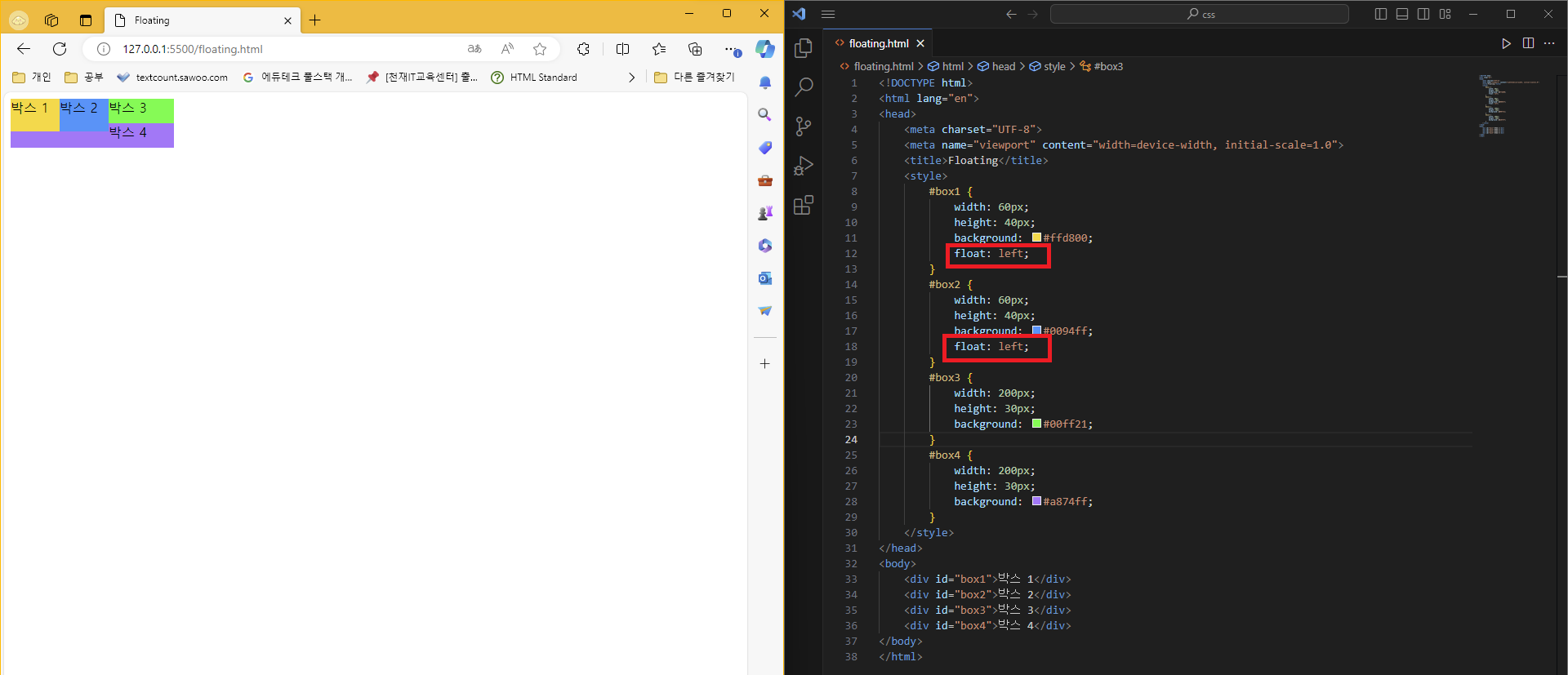Expand overflow bookmarks chevron
This screenshot has width=1568, height=675.
tap(631, 78)
